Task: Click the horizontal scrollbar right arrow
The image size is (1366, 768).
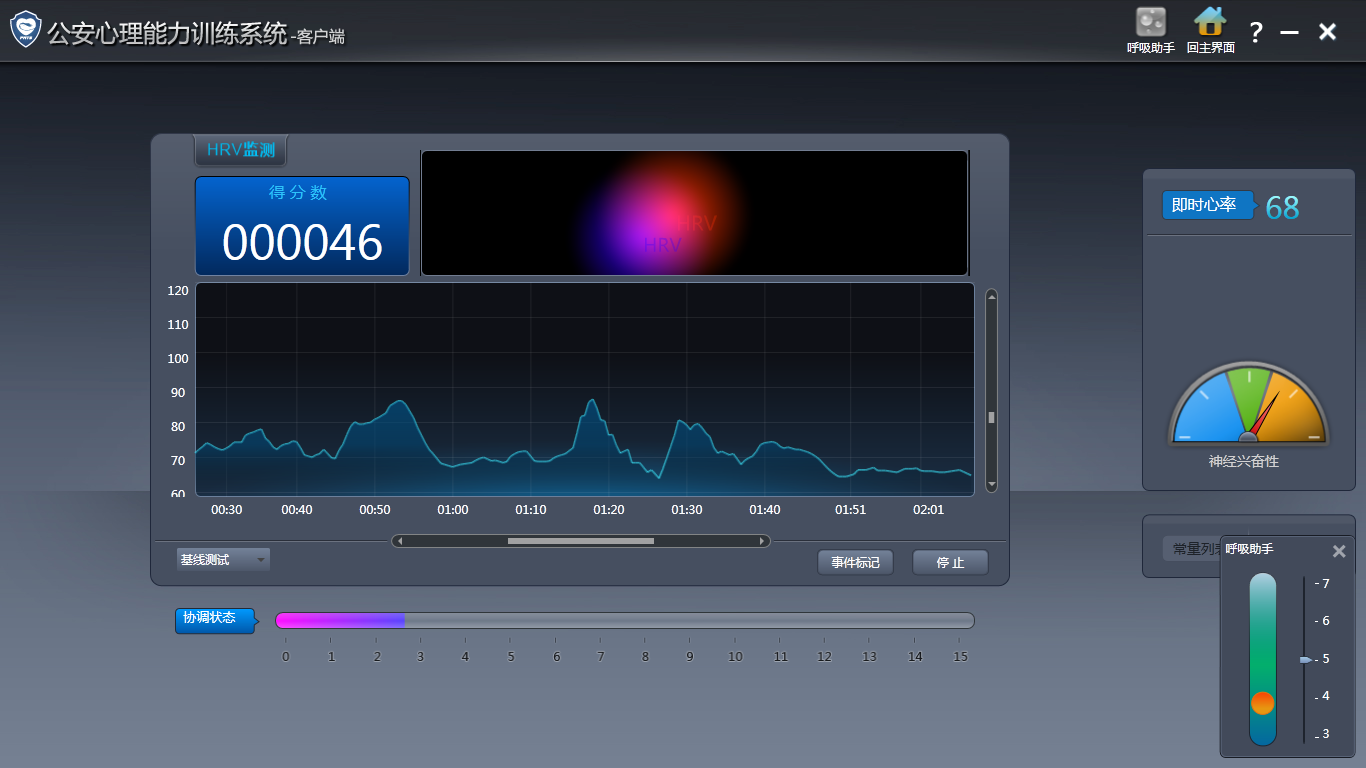Action: pyautogui.click(x=762, y=541)
